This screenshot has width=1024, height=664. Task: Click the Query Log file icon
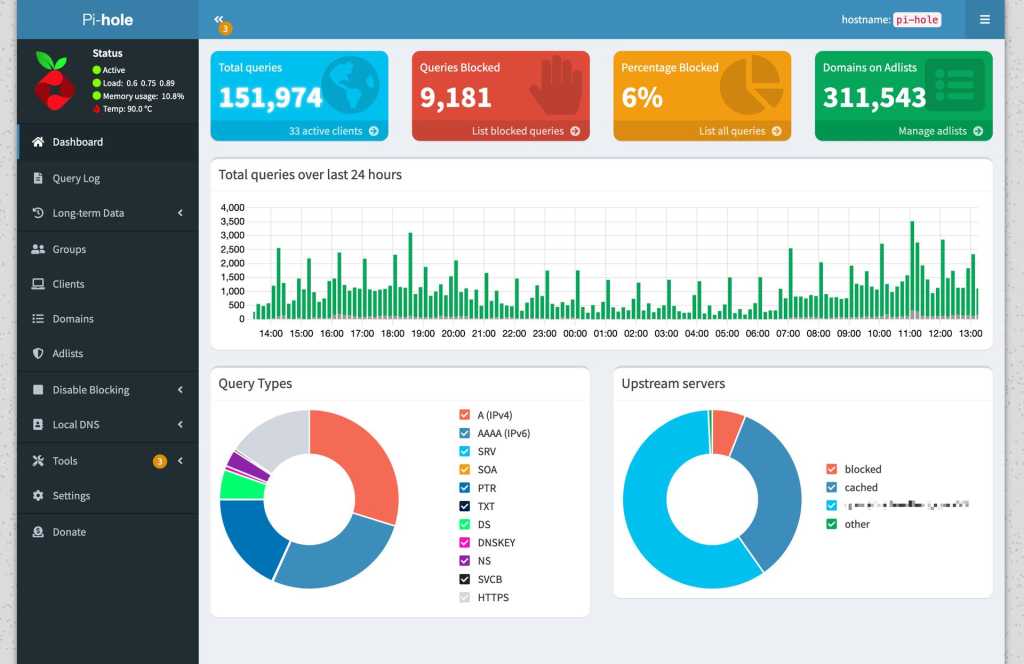38,178
